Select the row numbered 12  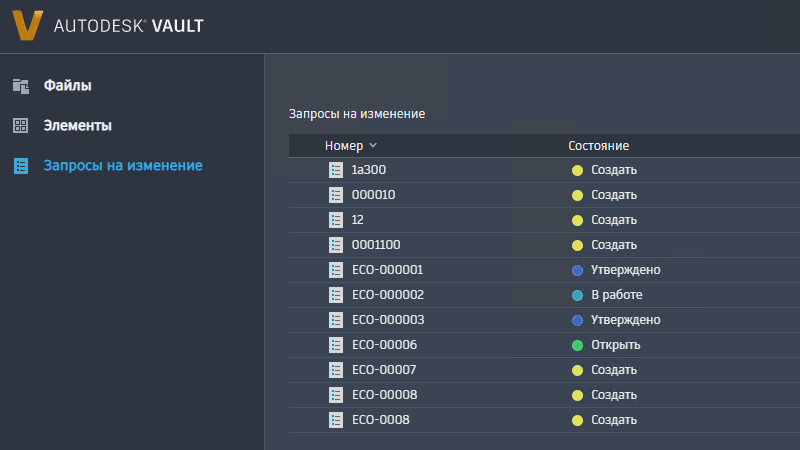point(358,220)
